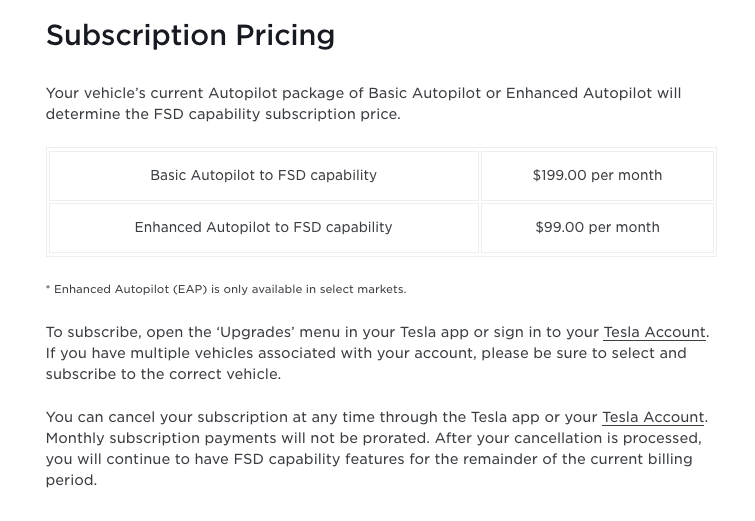Click the Subscription Pricing heading

(x=190, y=36)
